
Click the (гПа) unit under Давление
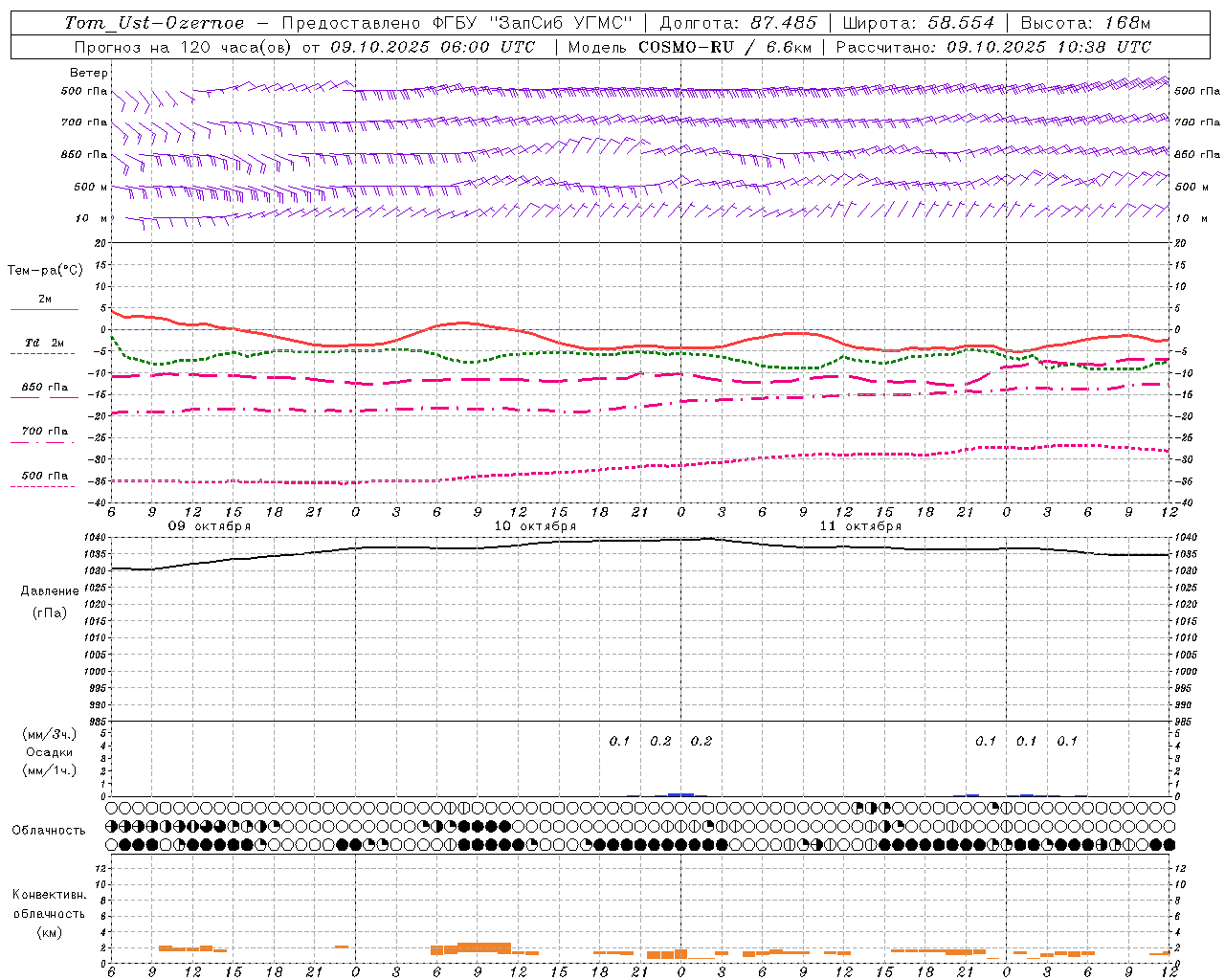point(50,612)
